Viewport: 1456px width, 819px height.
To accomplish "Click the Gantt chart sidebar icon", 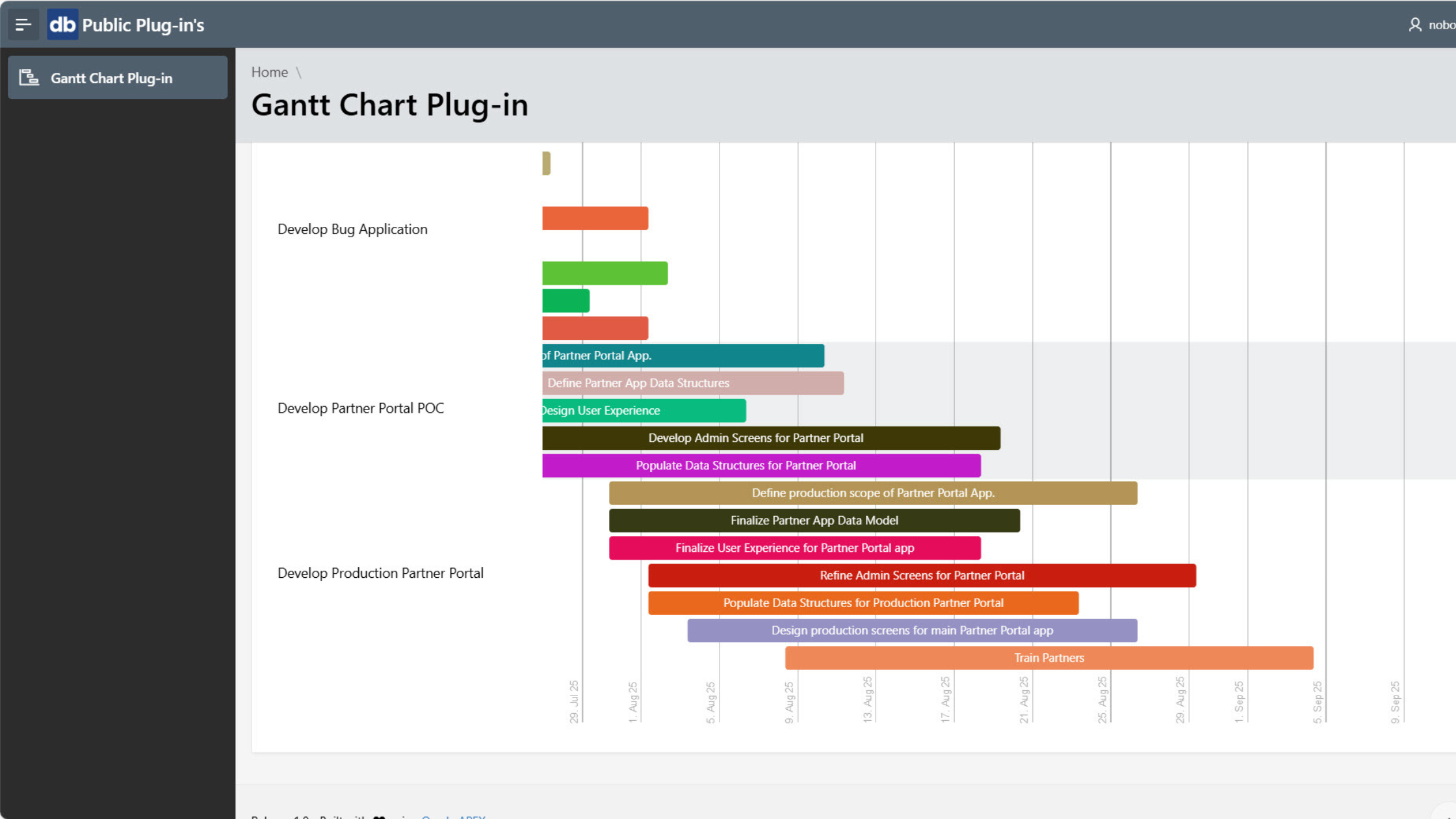I will coord(29,78).
